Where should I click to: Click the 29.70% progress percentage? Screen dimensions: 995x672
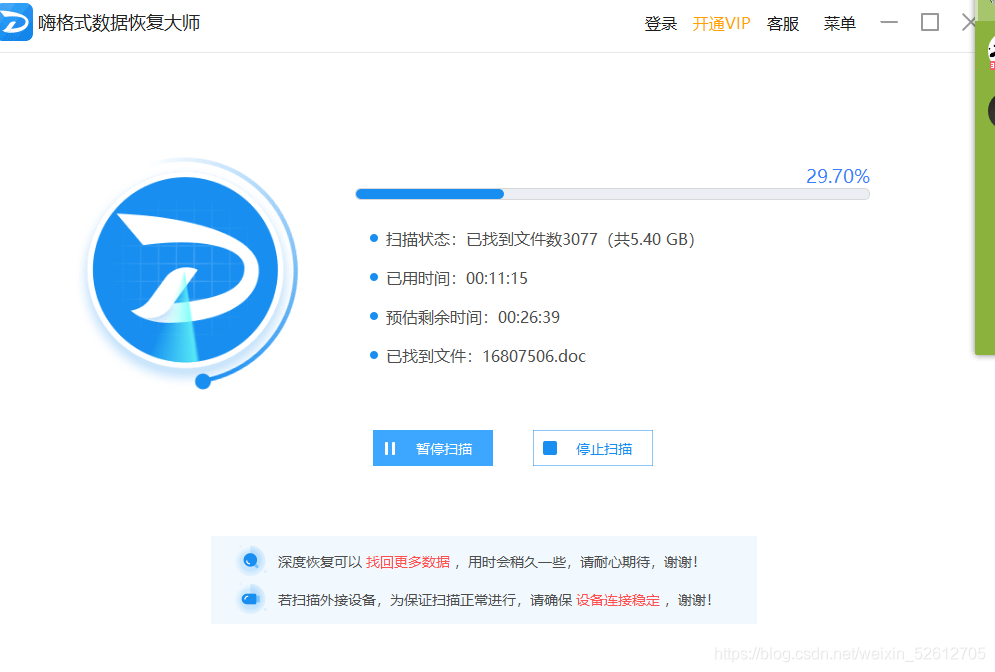point(838,176)
